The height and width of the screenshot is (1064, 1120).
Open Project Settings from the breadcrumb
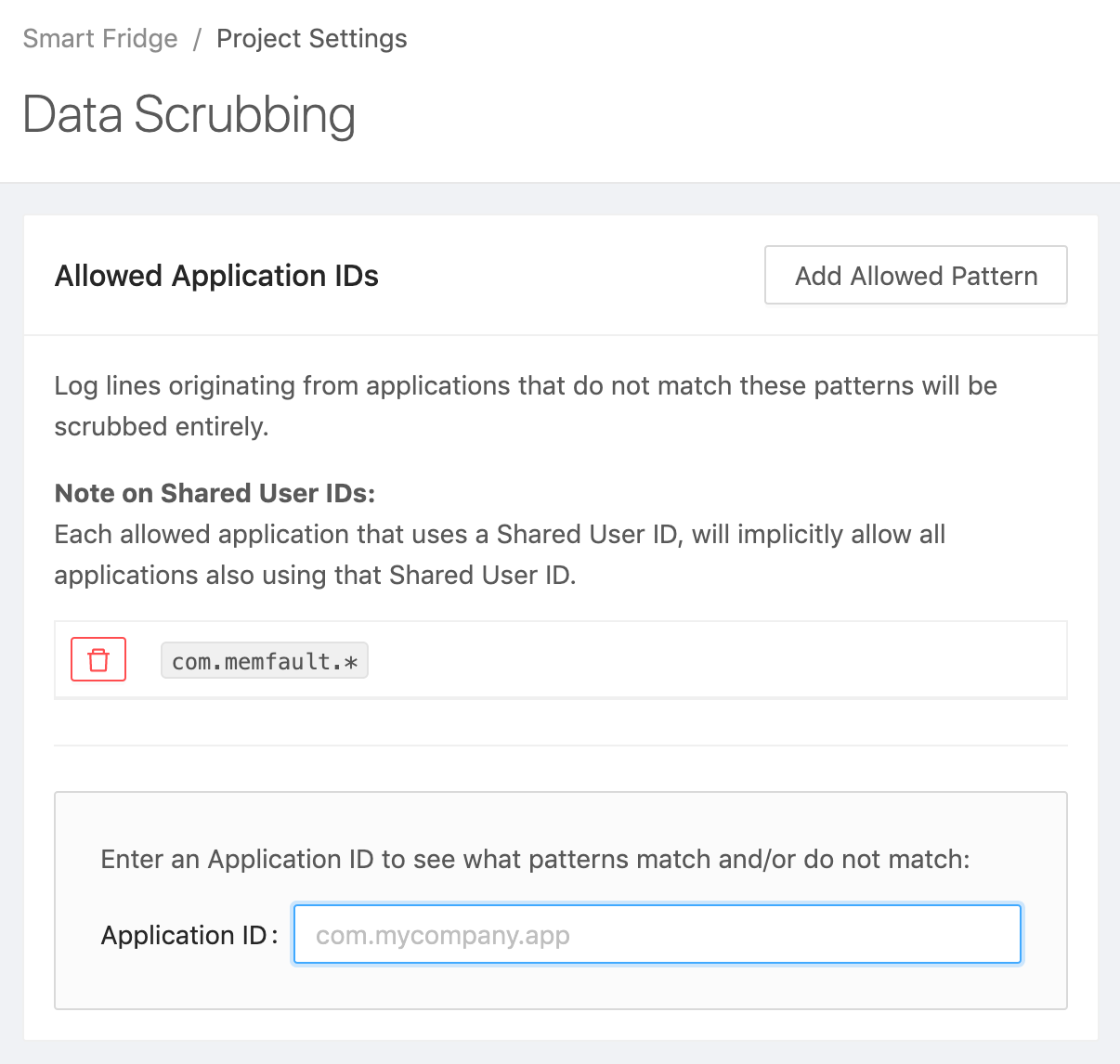[312, 39]
